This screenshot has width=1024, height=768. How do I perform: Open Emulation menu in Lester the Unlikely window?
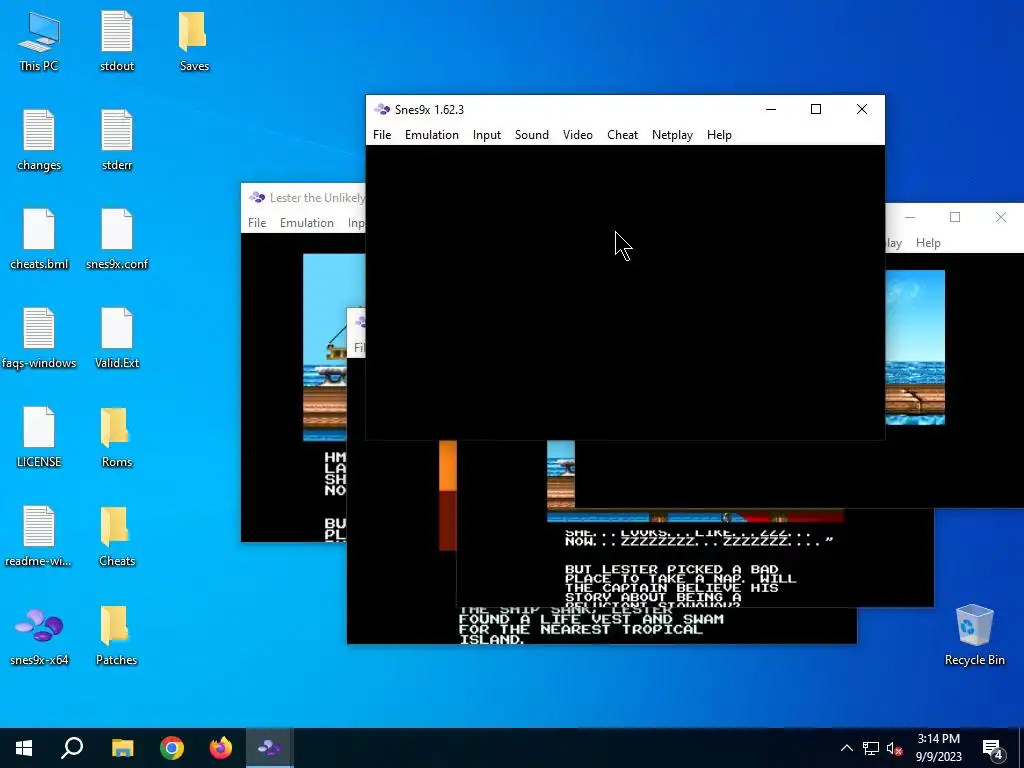306,223
